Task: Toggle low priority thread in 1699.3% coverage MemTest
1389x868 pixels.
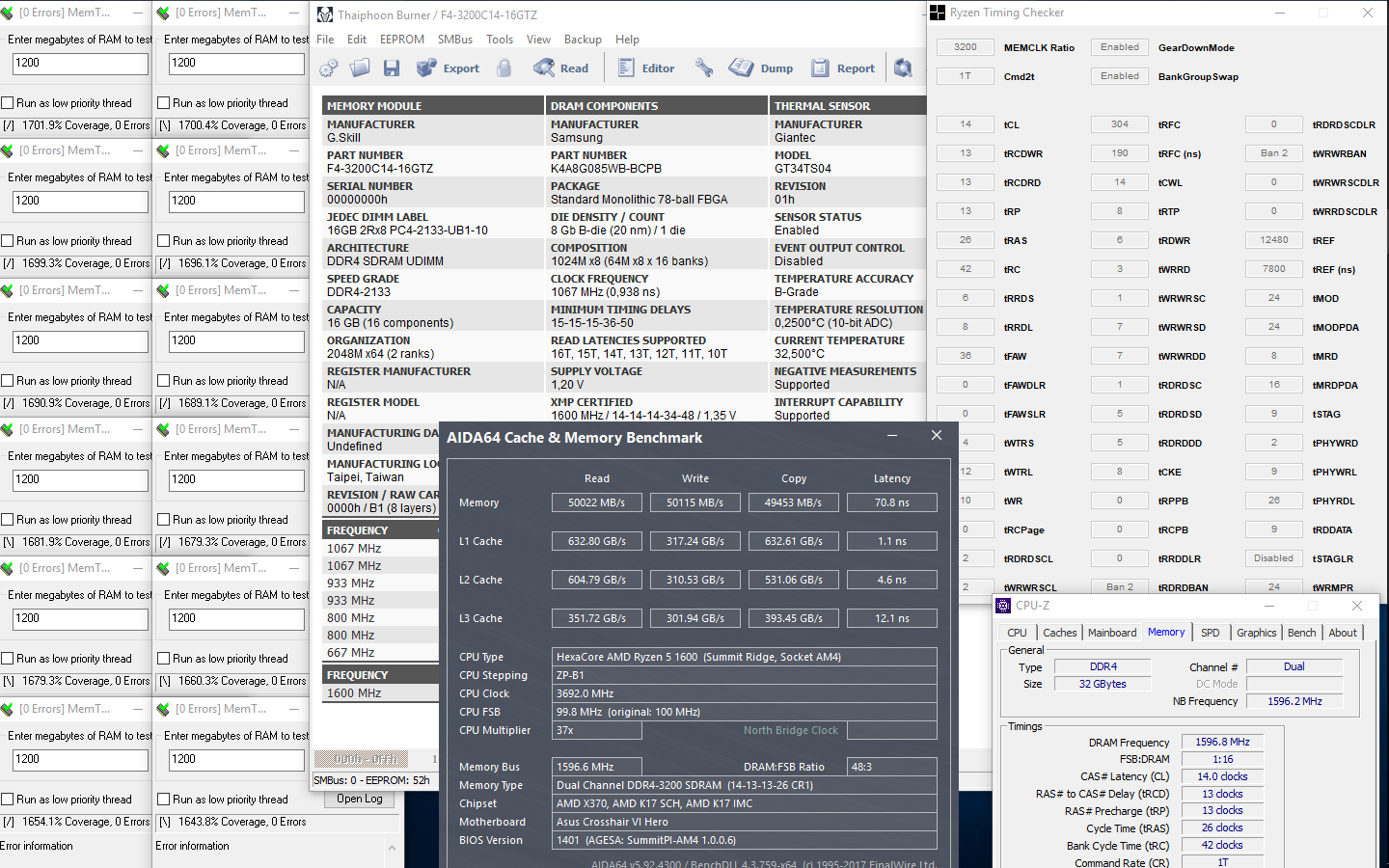Action: (x=8, y=241)
